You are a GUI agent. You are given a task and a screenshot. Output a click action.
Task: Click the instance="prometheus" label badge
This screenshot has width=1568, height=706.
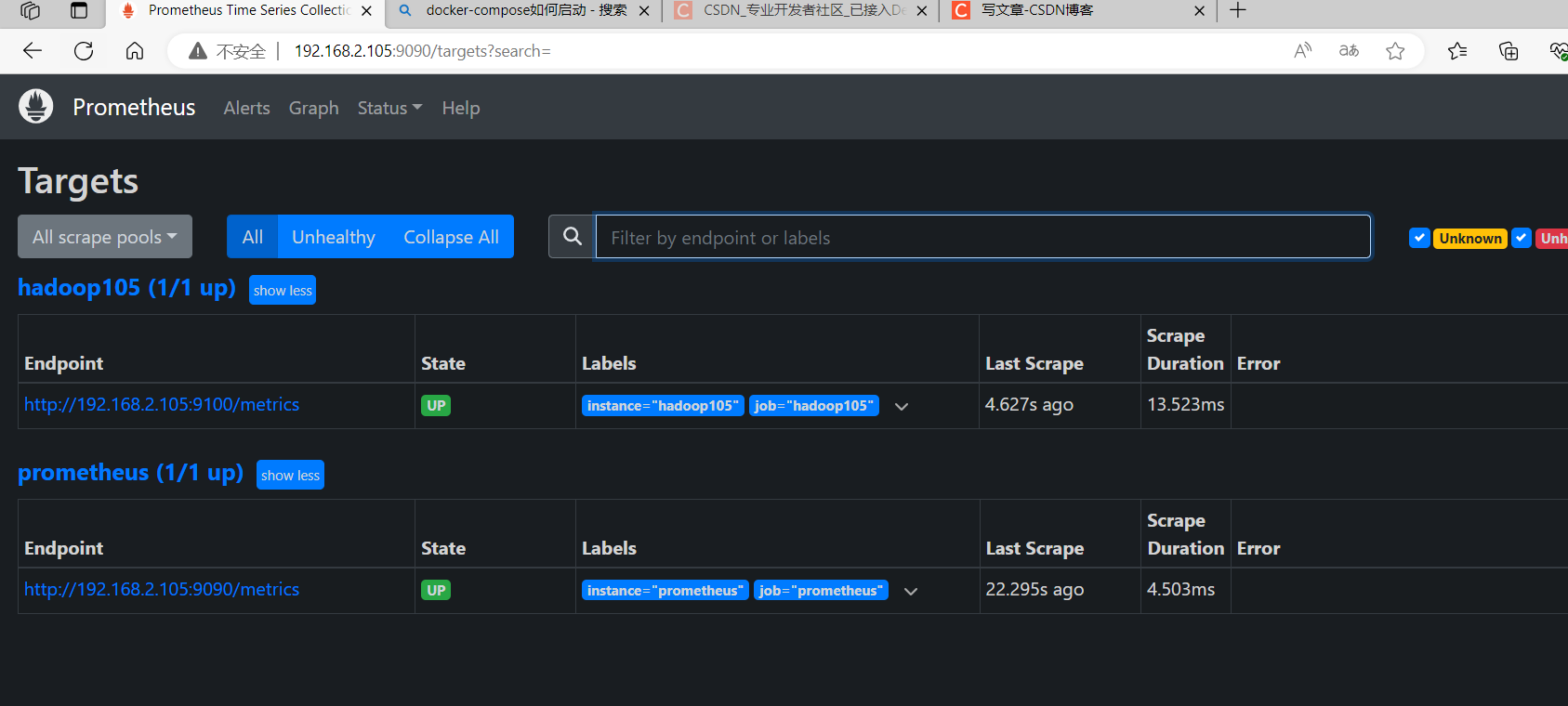(665, 591)
